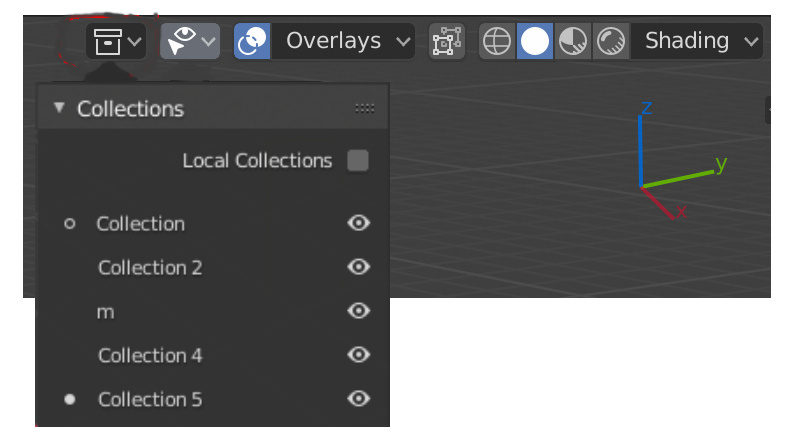Open the collections dropdown arrow next to box icon

tap(135, 41)
